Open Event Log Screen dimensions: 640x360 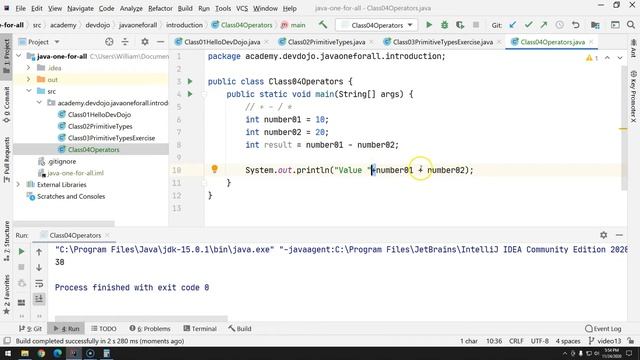[x=603, y=329]
